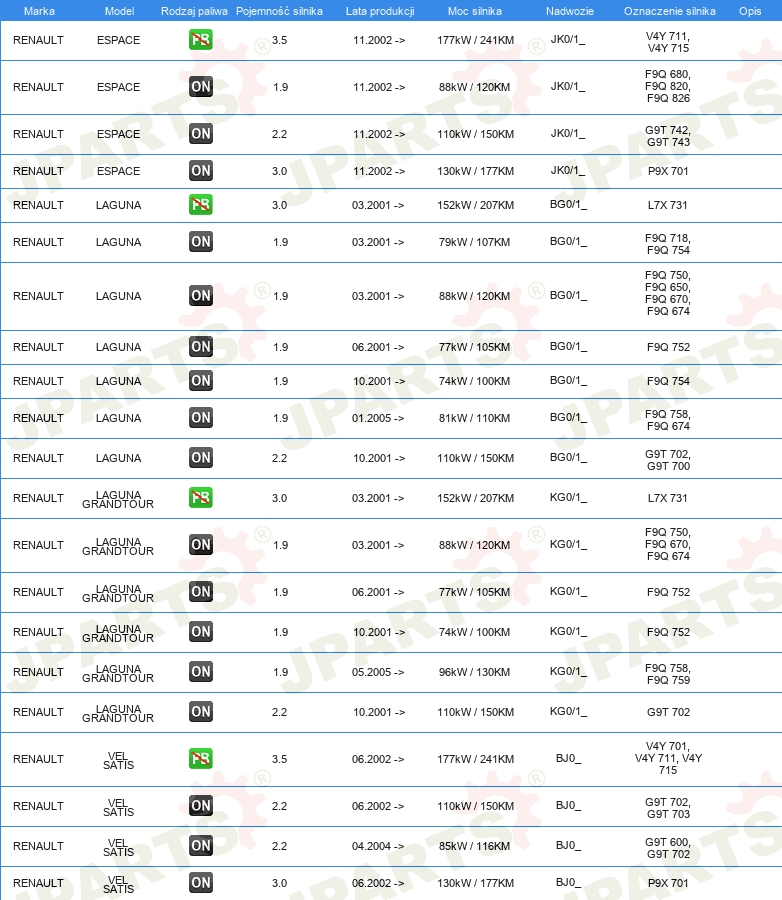782x900 pixels.
Task: Select engine codes G9T 600, G9T 702
Action: (668, 848)
